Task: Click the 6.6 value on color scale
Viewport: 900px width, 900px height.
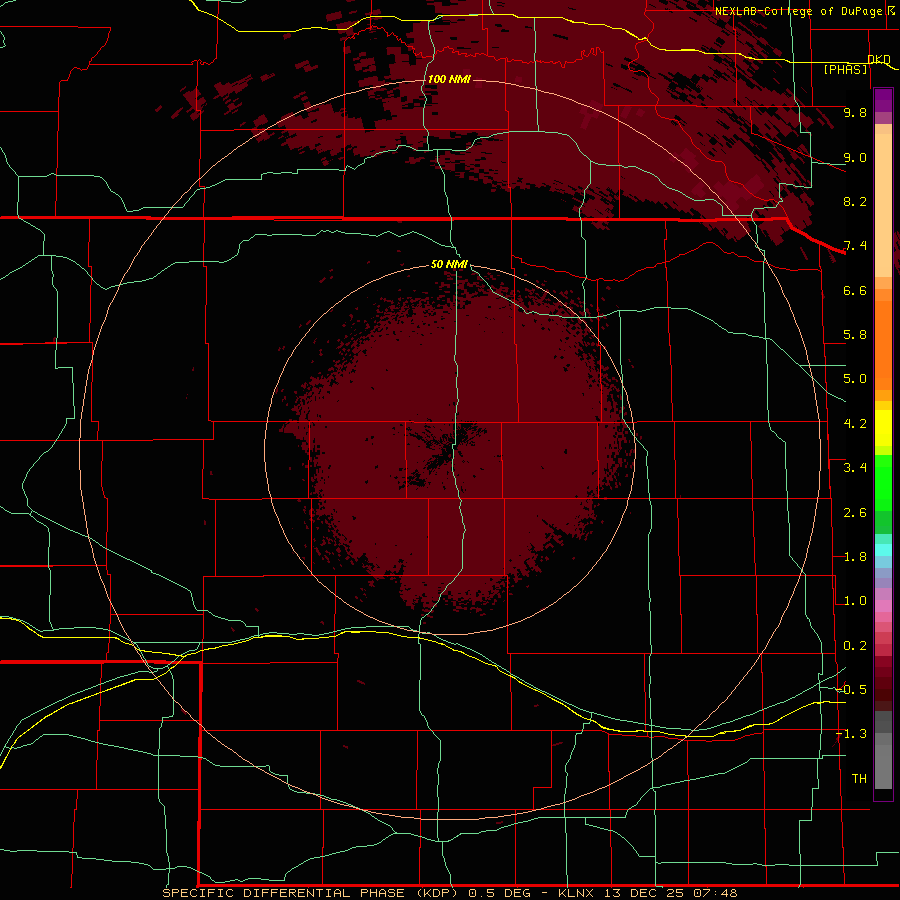Action: (855, 290)
